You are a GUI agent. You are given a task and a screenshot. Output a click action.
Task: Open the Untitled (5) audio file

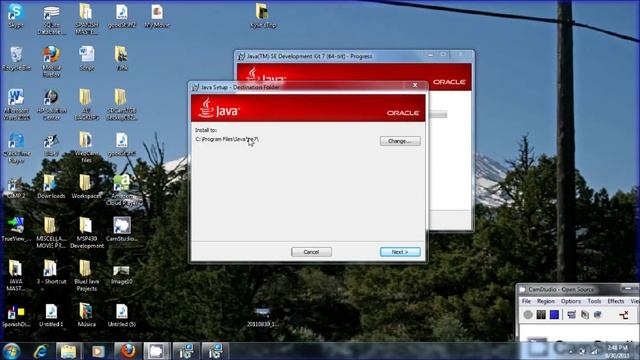[x=122, y=315]
